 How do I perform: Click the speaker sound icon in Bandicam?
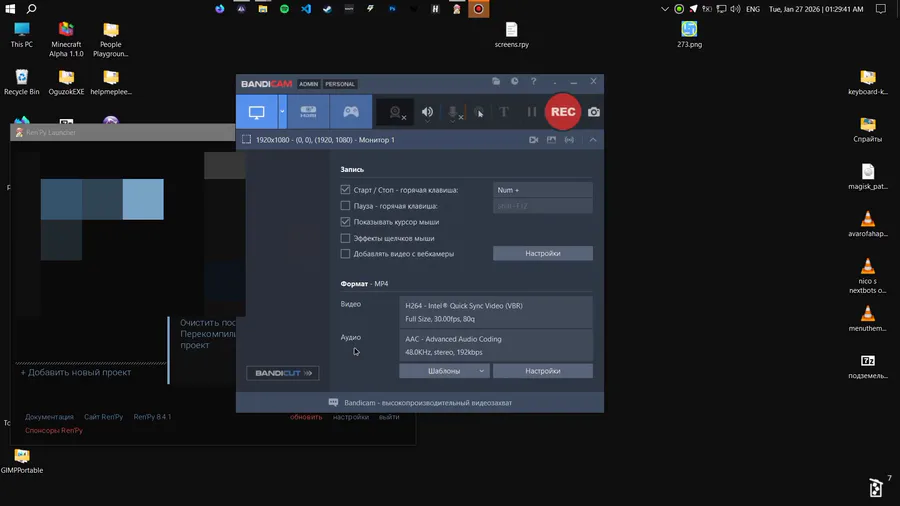[427, 112]
